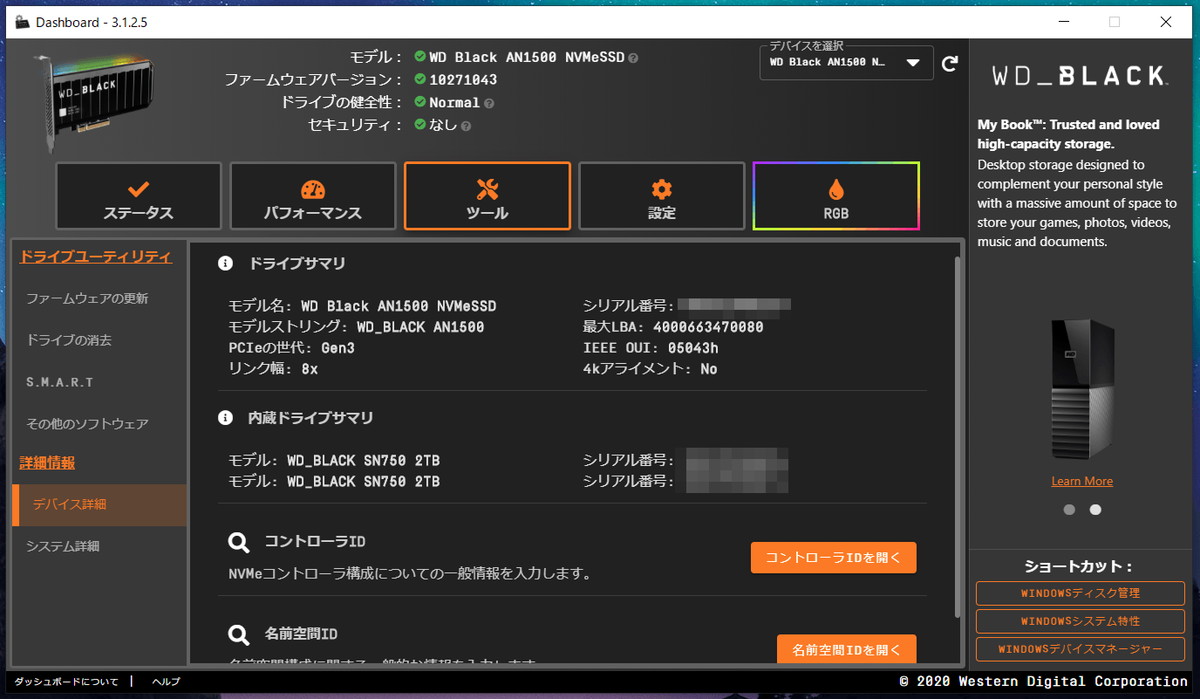Click the content area vertical scrollbar
Image resolution: width=1200 pixels, height=699 pixels.
[x=958, y=436]
